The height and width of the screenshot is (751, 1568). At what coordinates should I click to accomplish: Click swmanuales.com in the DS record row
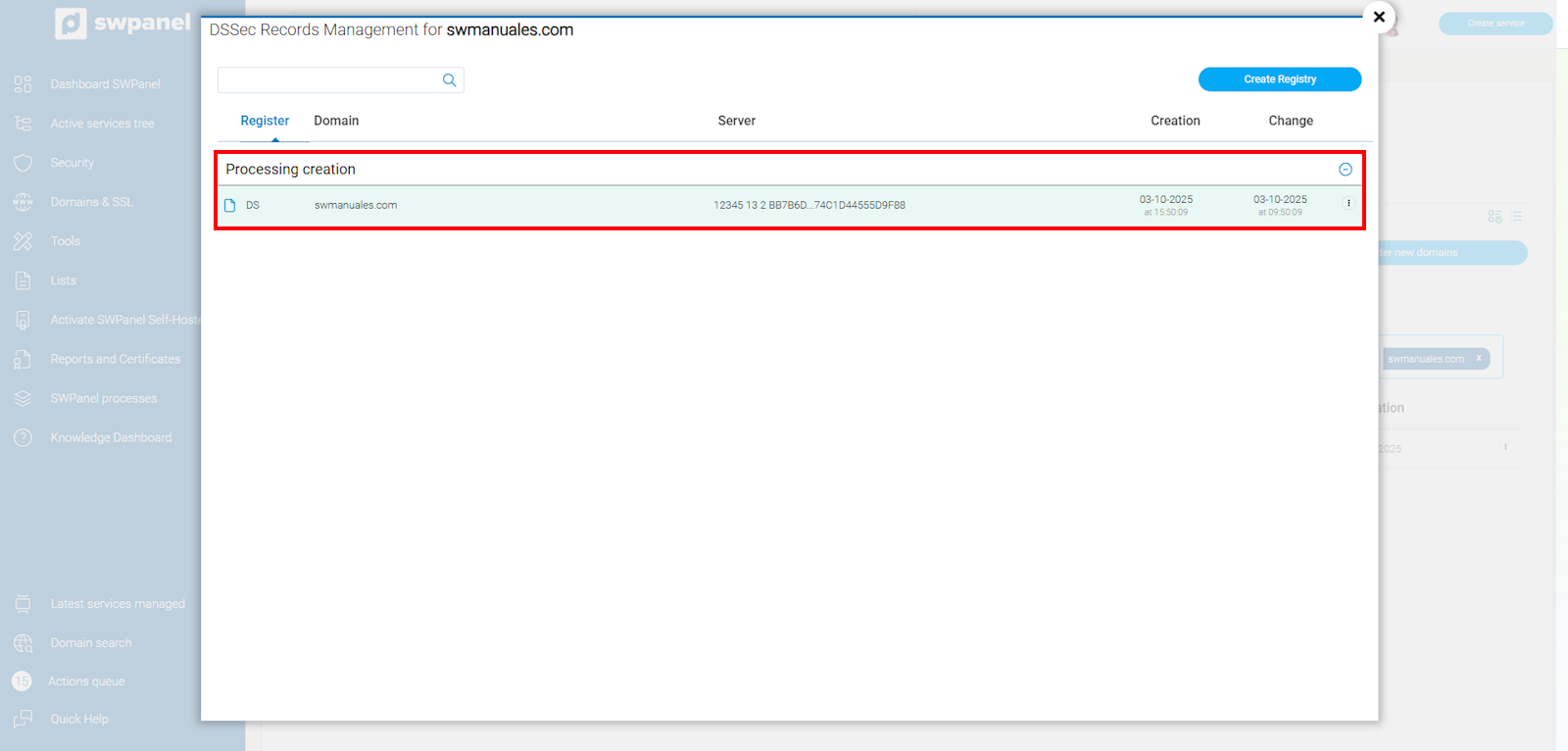[356, 205]
